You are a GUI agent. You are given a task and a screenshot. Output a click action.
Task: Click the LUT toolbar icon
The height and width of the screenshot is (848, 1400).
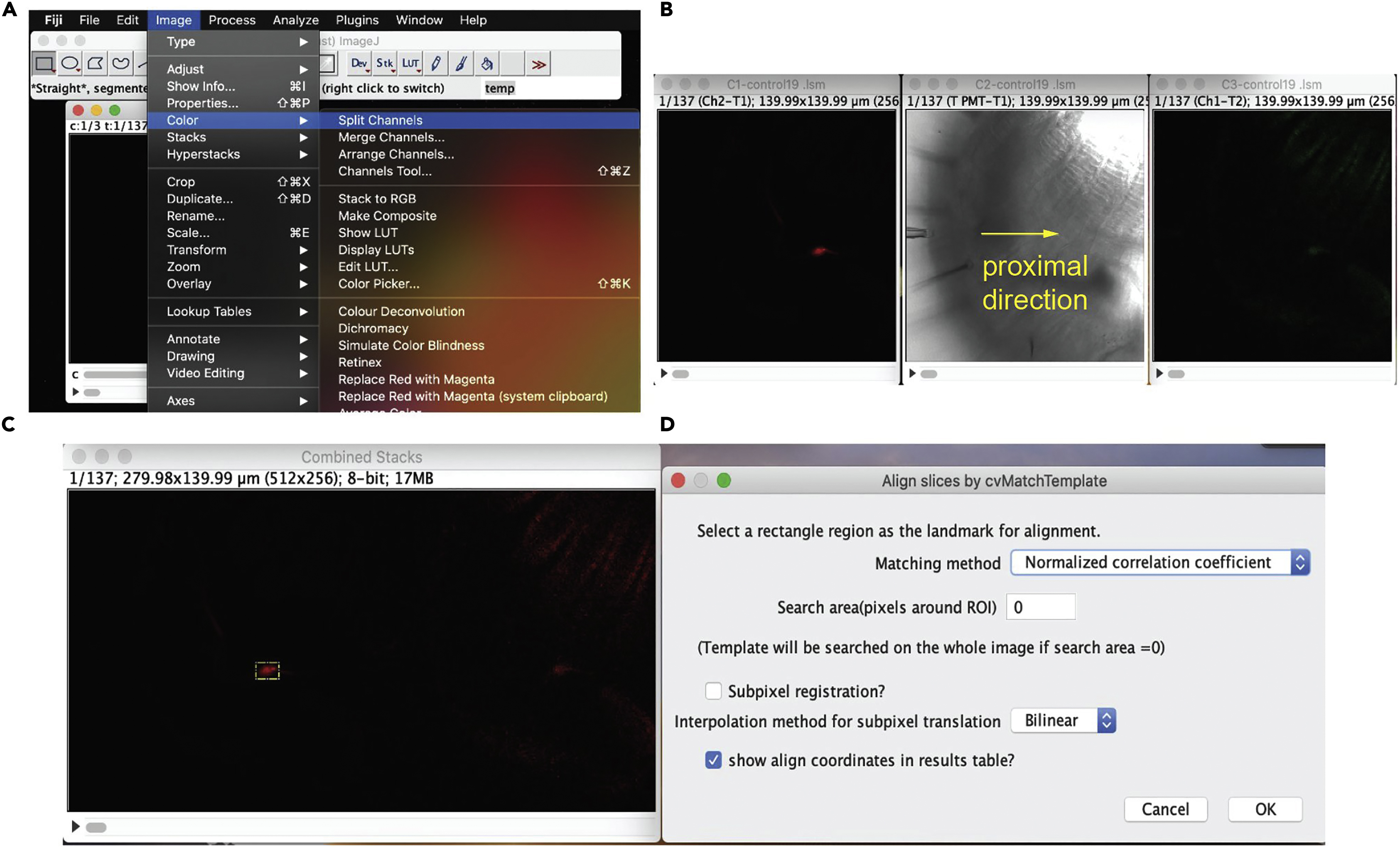(x=410, y=63)
